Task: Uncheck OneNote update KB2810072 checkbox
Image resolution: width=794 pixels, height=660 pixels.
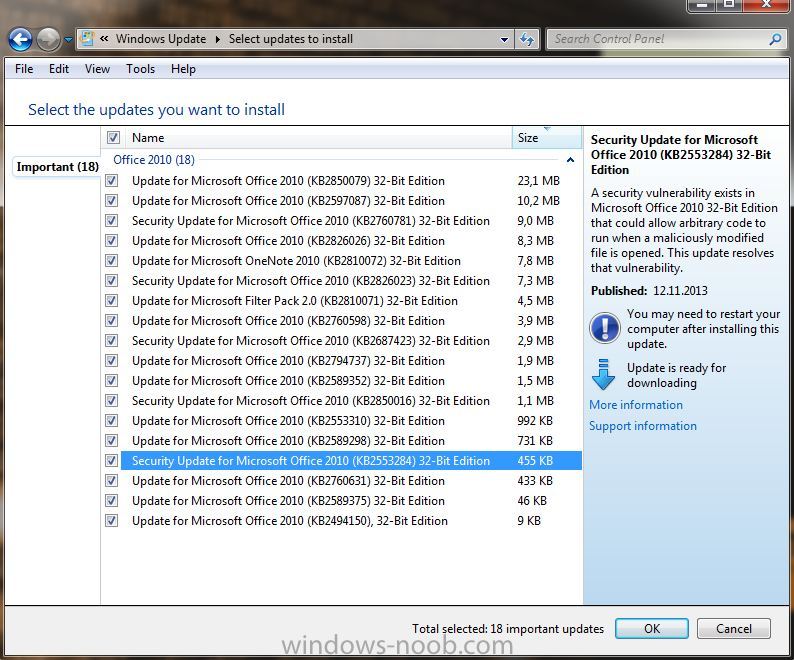Action: [x=111, y=261]
